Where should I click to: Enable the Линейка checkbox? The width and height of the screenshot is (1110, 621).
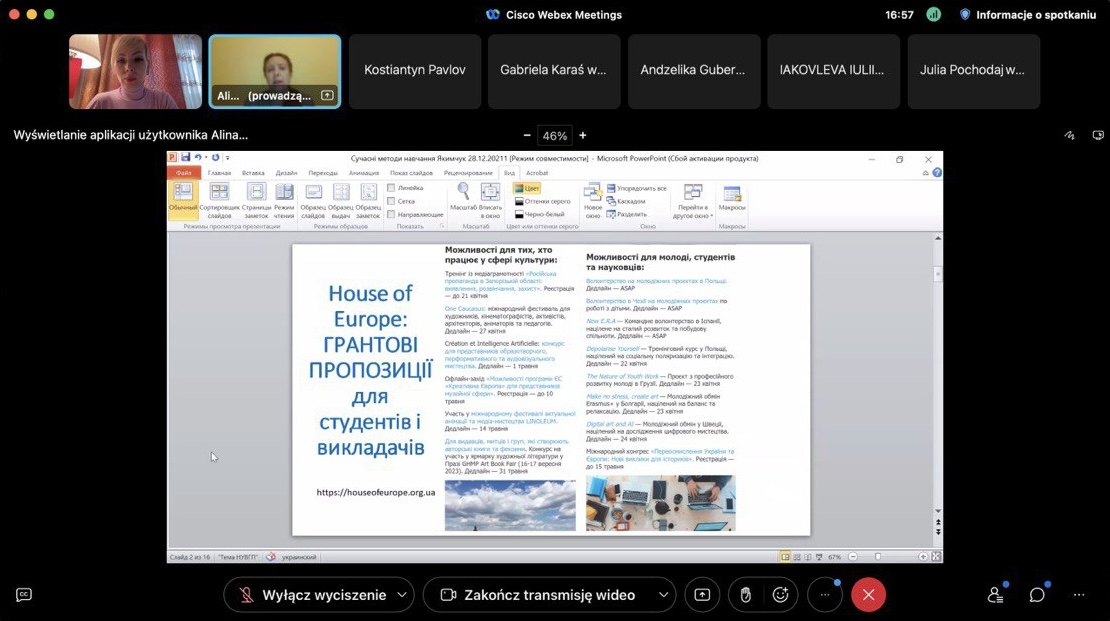(x=392, y=188)
